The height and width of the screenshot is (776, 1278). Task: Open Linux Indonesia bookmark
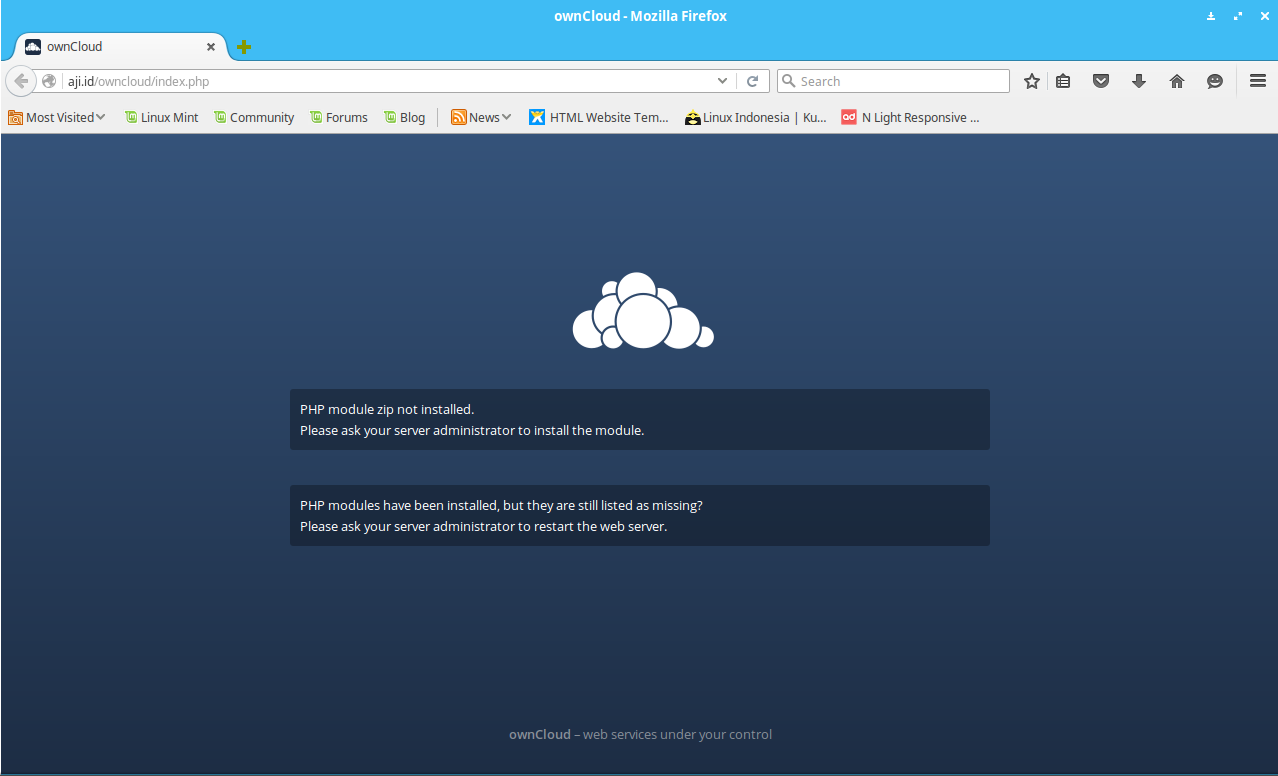pyautogui.click(x=756, y=117)
